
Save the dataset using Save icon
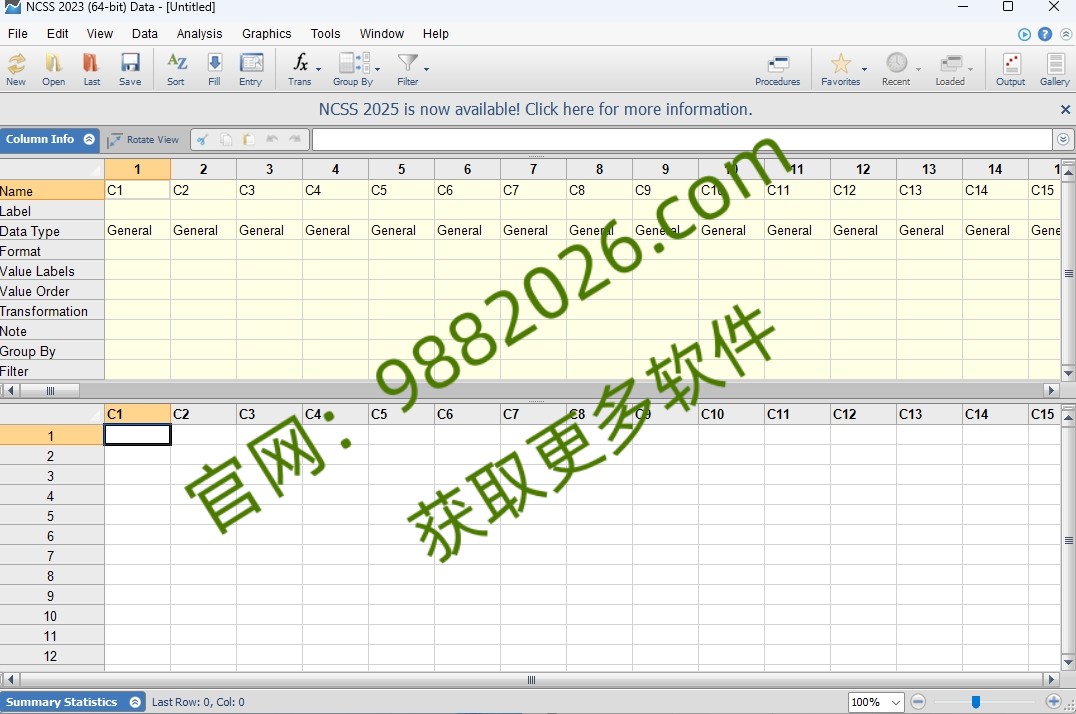click(130, 69)
